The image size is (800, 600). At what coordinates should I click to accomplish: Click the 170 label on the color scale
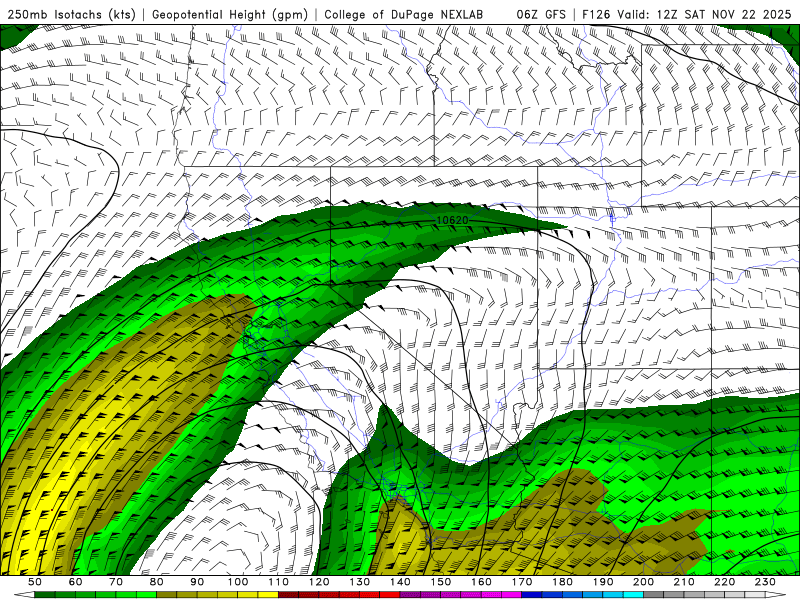[521, 582]
